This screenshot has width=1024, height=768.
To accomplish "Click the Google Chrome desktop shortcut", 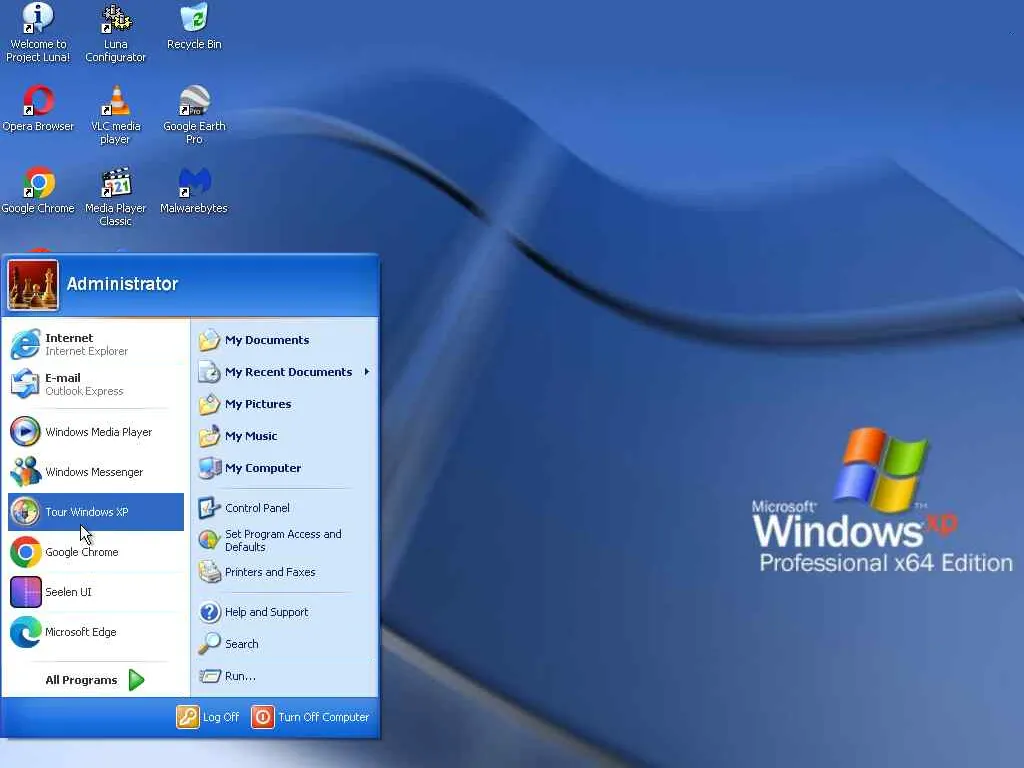I will pos(38,191).
